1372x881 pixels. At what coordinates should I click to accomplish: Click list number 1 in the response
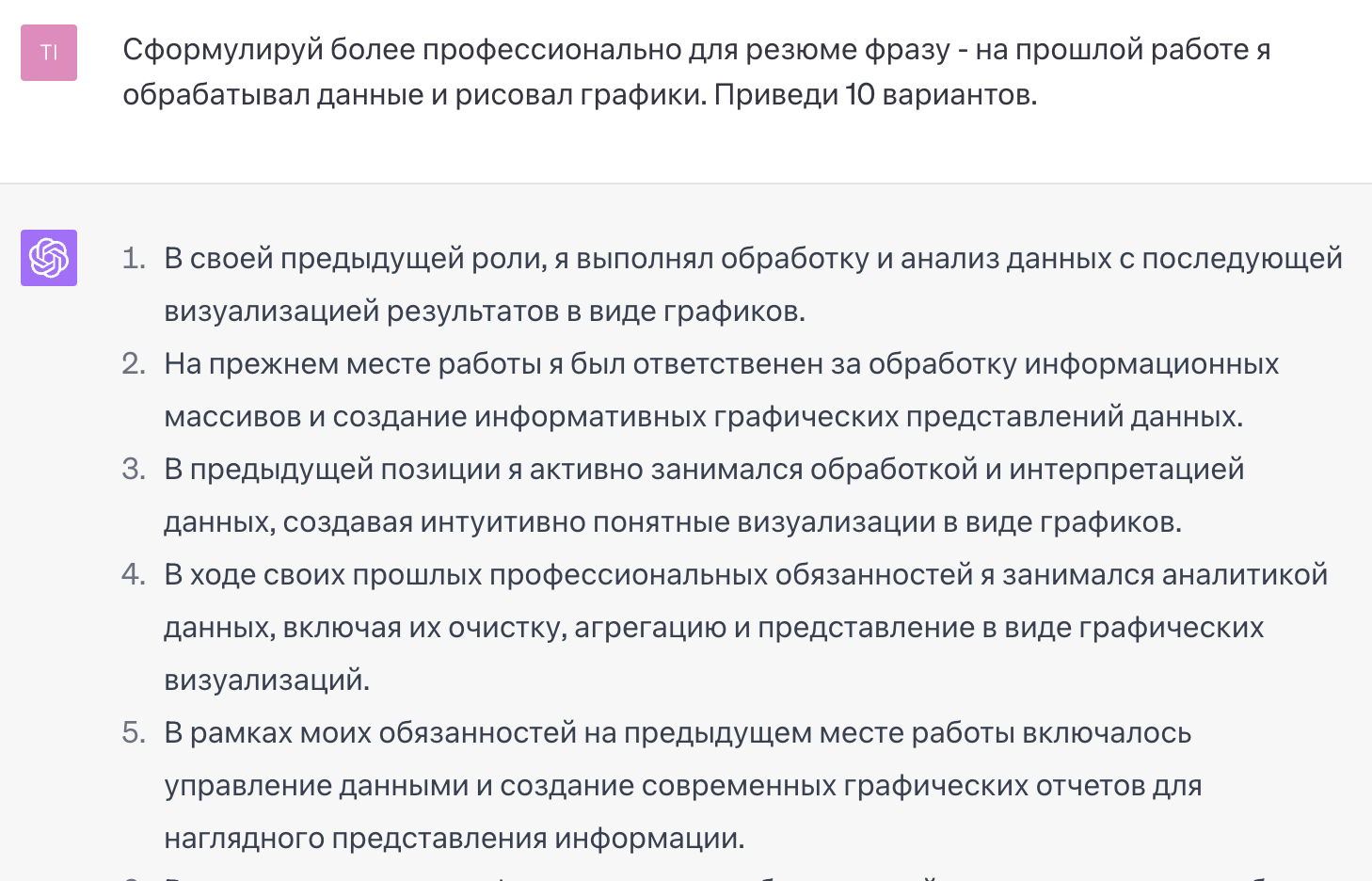tap(134, 259)
